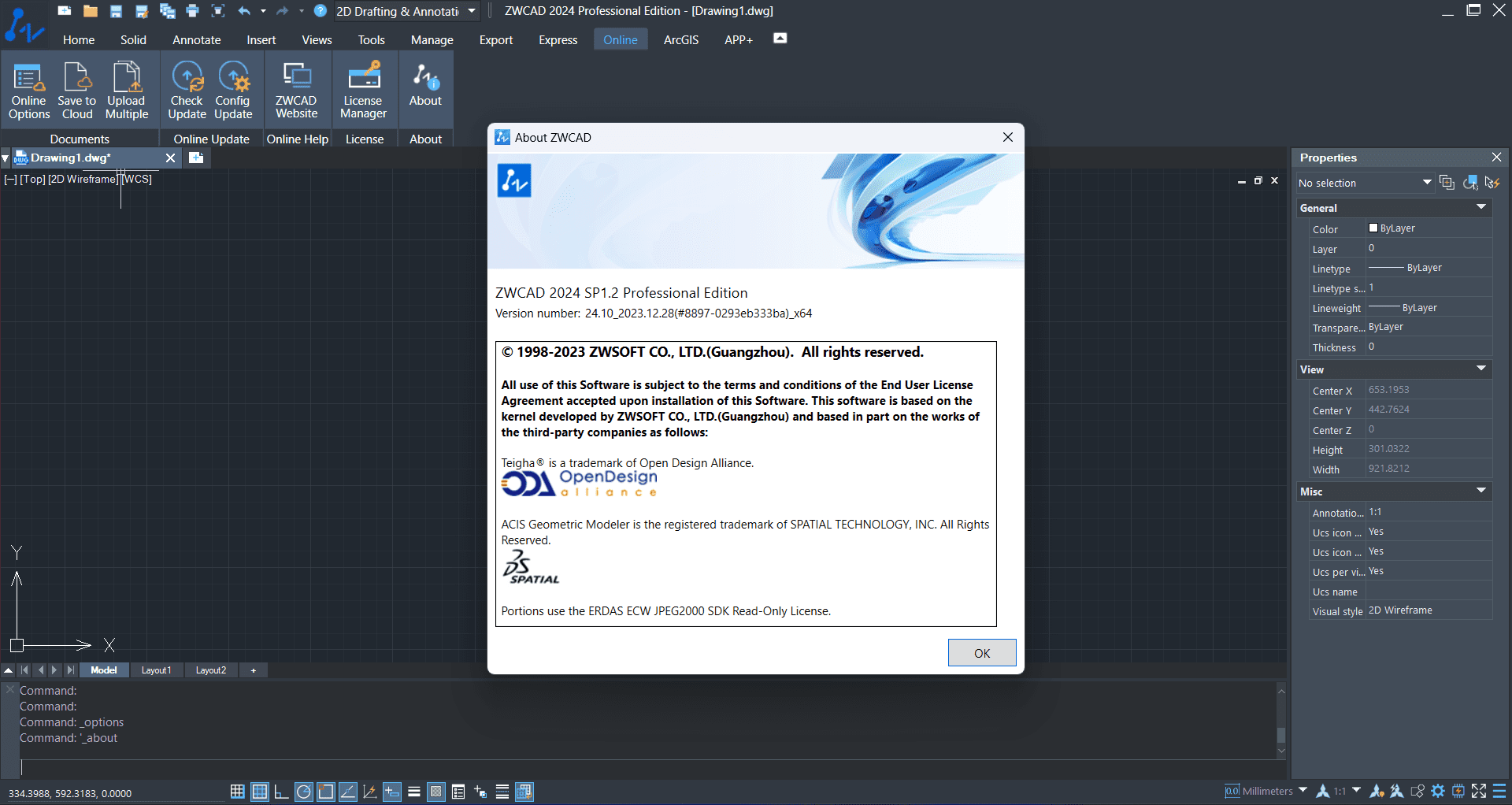Click the Toggle PICKADD icon in Properties panel
Screen dimensions: 1512x805
click(1447, 183)
